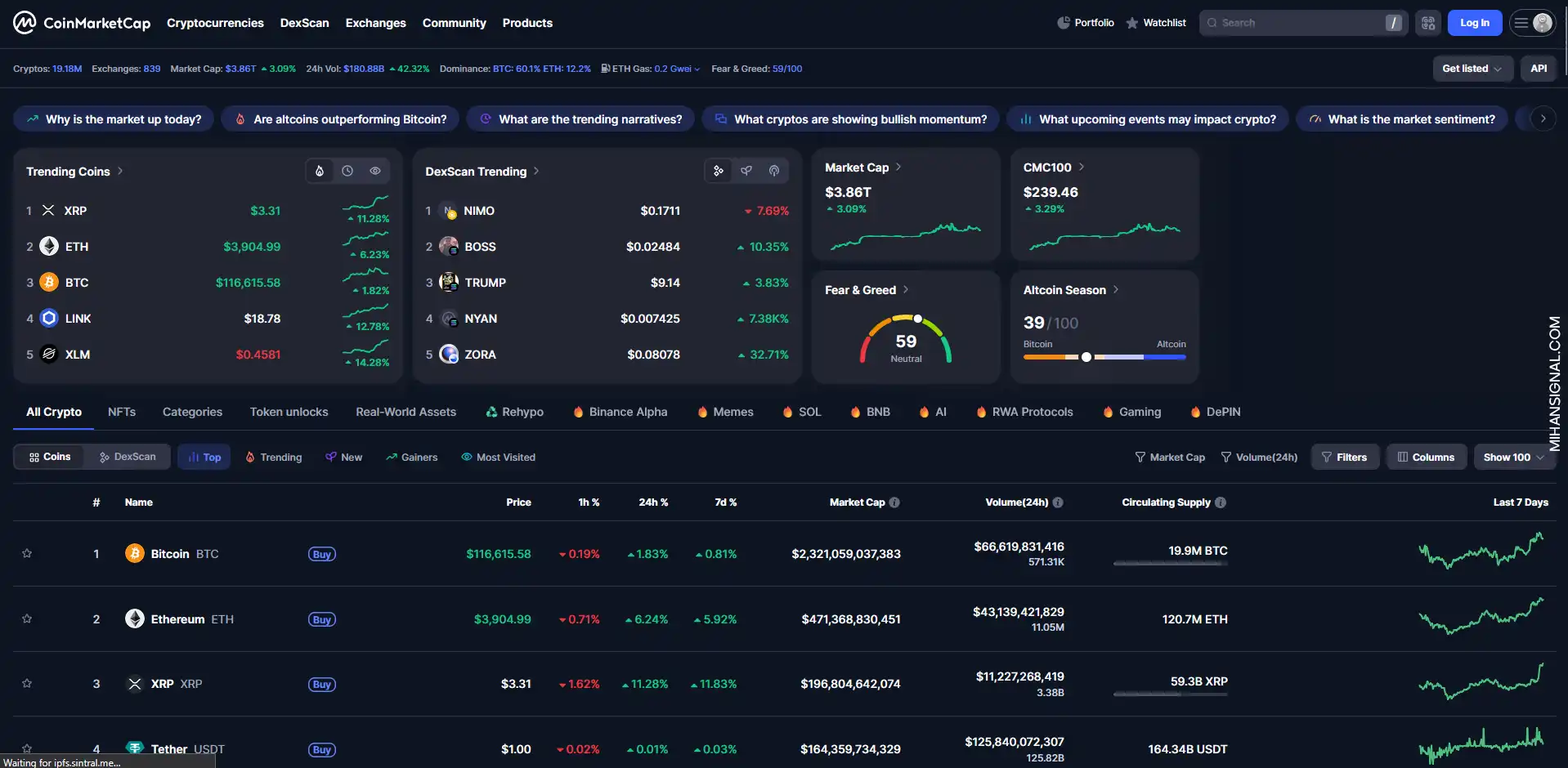
Task: Click the Portfolio pie chart icon
Action: tap(1064, 23)
